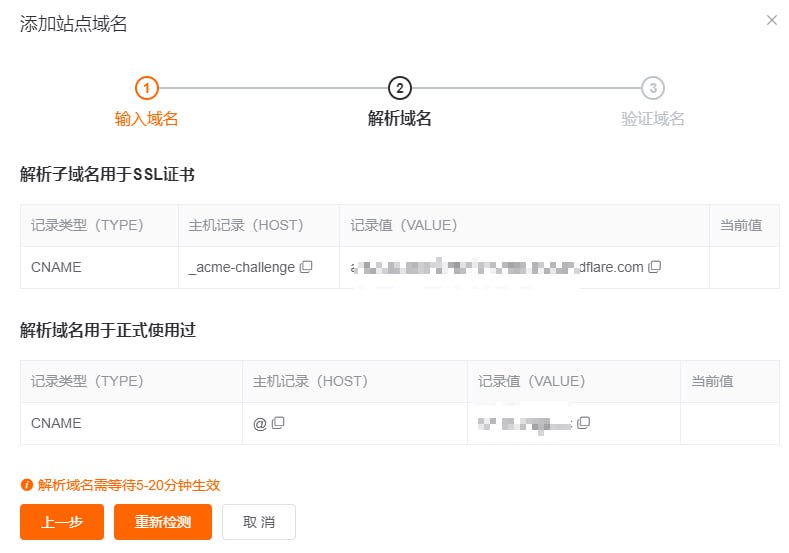Click the orange info icon beside 解析域名需等待

[27, 485]
